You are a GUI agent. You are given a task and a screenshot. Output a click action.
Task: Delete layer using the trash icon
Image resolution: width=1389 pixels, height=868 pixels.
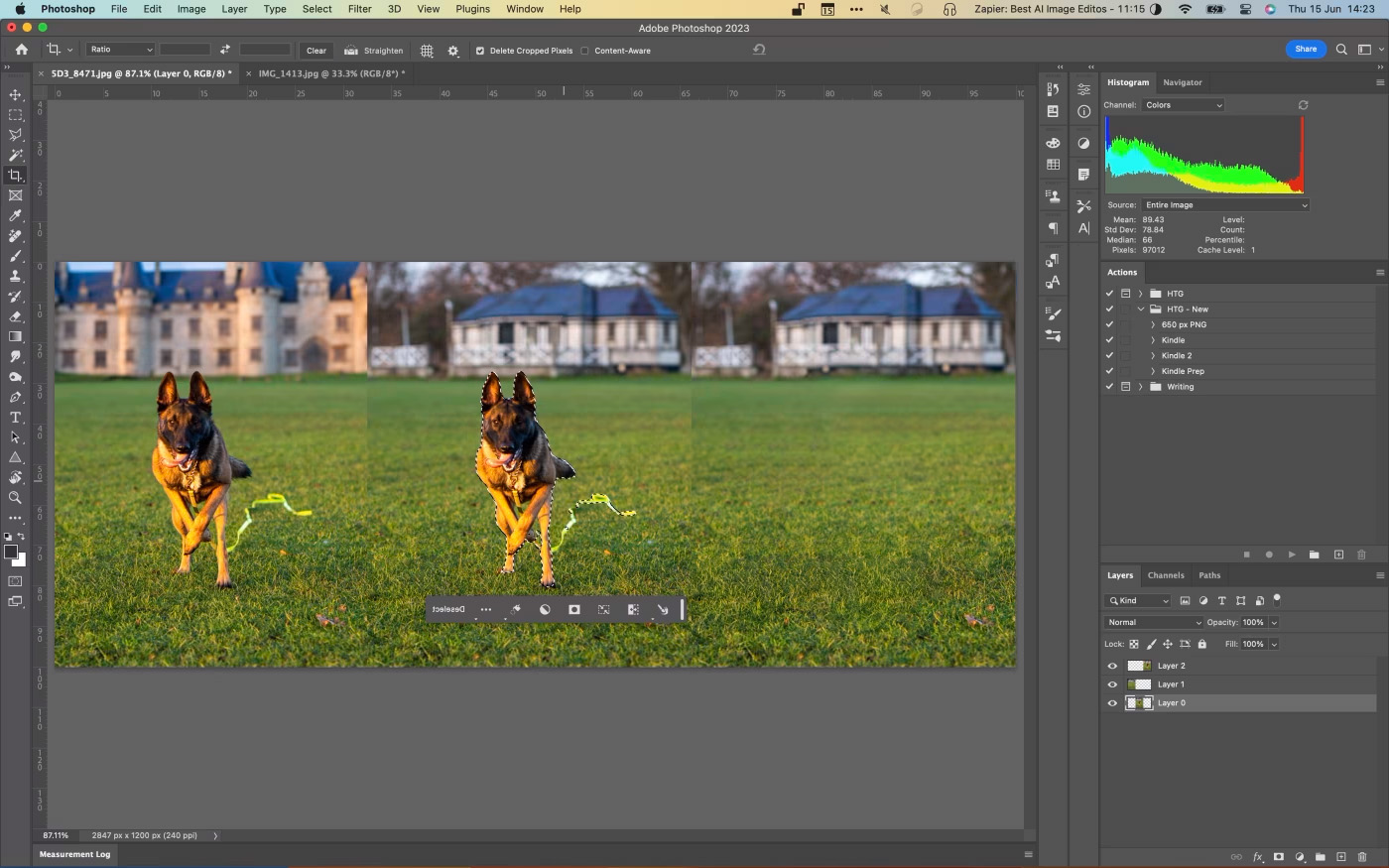pos(1362,857)
